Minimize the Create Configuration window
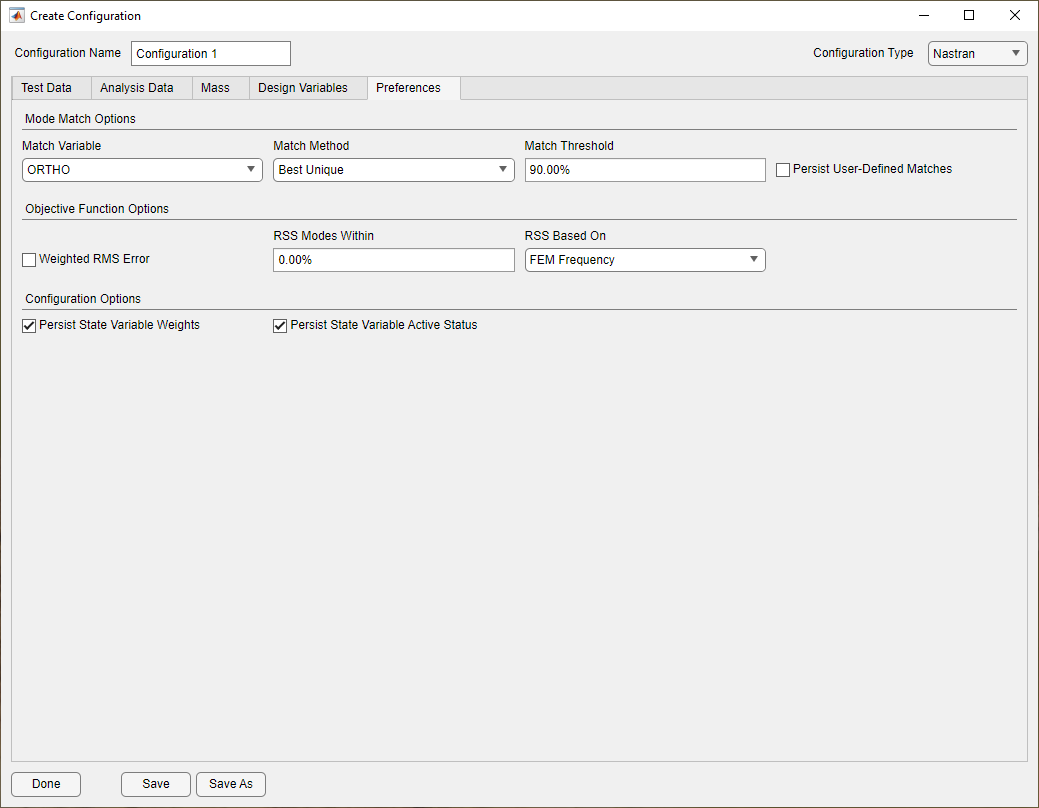Screen dimensions: 1039x808 pyautogui.click(x=924, y=15)
